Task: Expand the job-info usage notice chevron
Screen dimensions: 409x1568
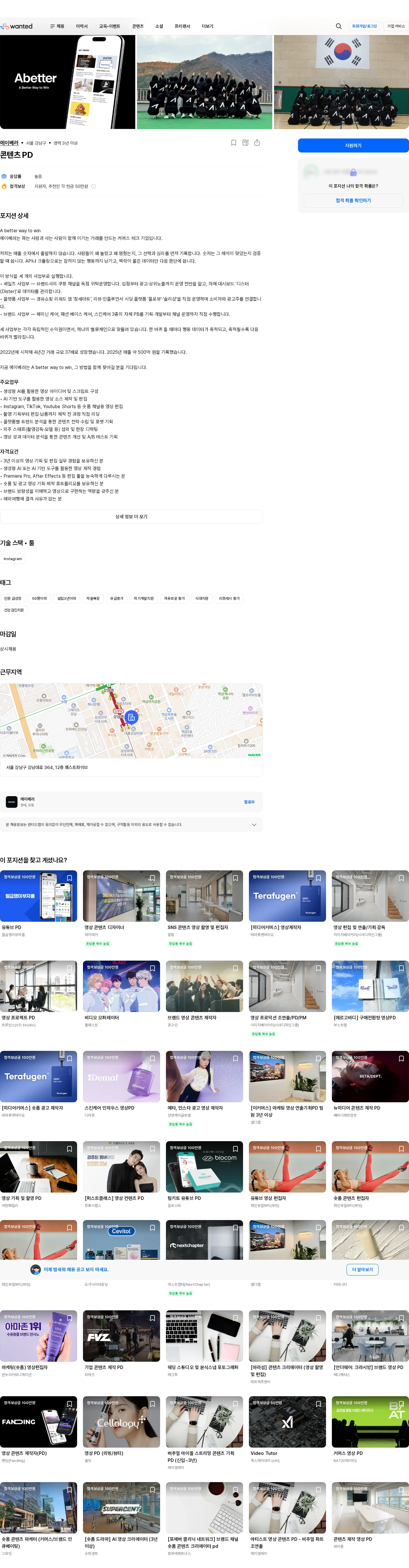Action: tap(254, 825)
